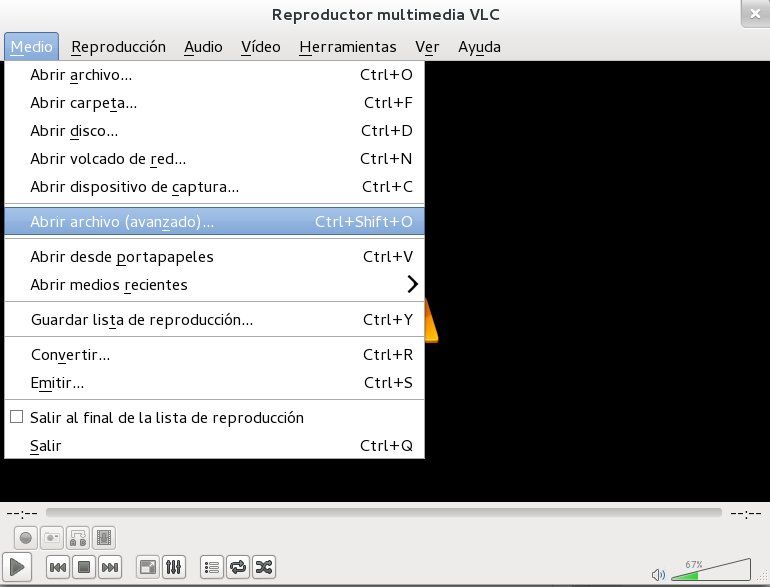Open the Ayuda menu

(479, 47)
